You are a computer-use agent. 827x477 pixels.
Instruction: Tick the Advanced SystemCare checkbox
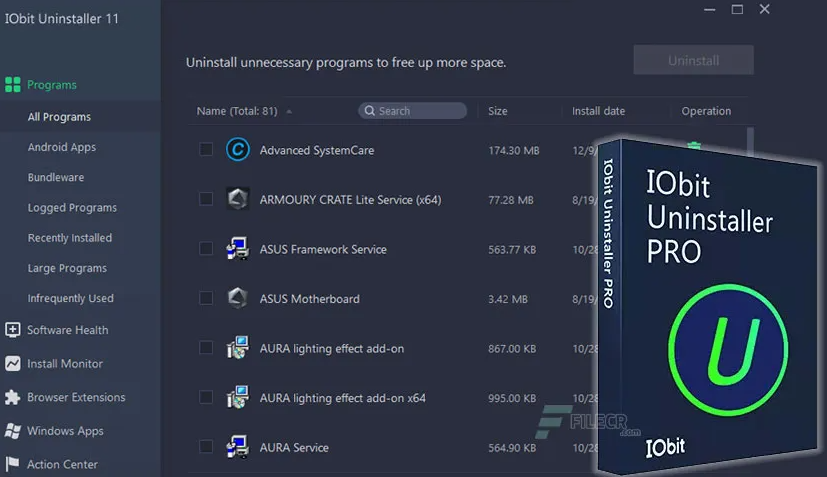click(x=206, y=149)
